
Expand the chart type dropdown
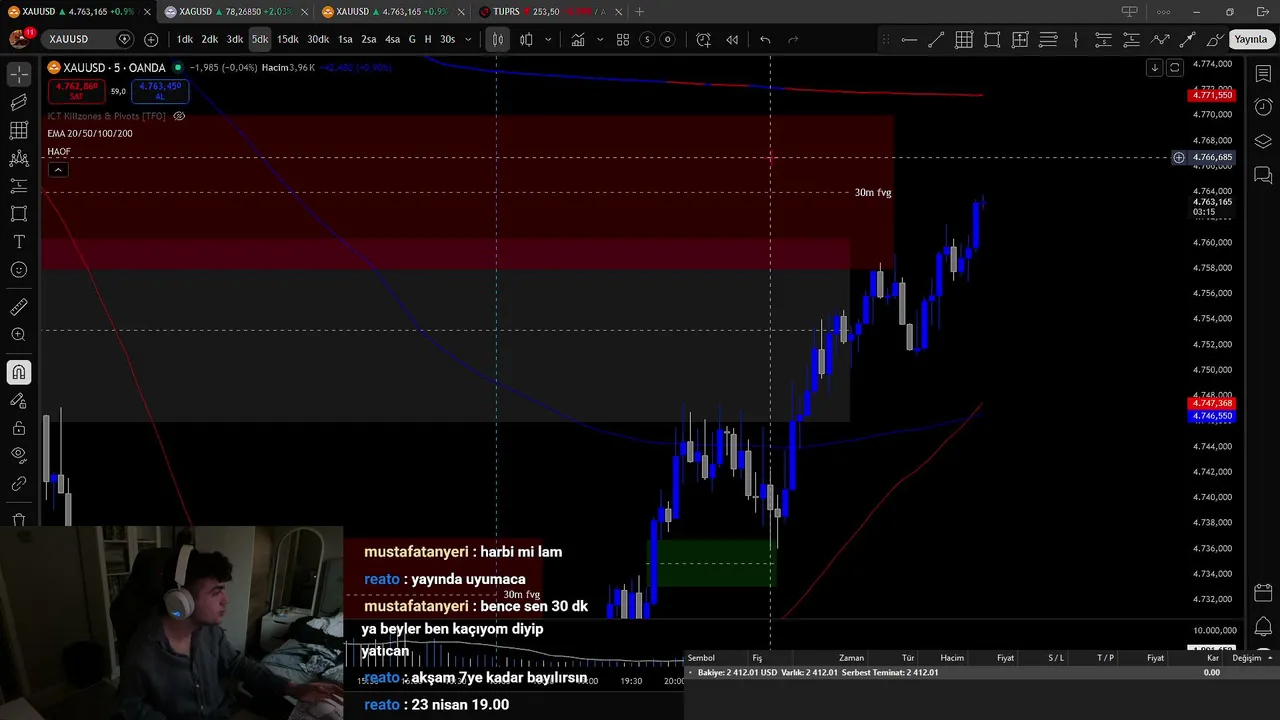click(548, 39)
